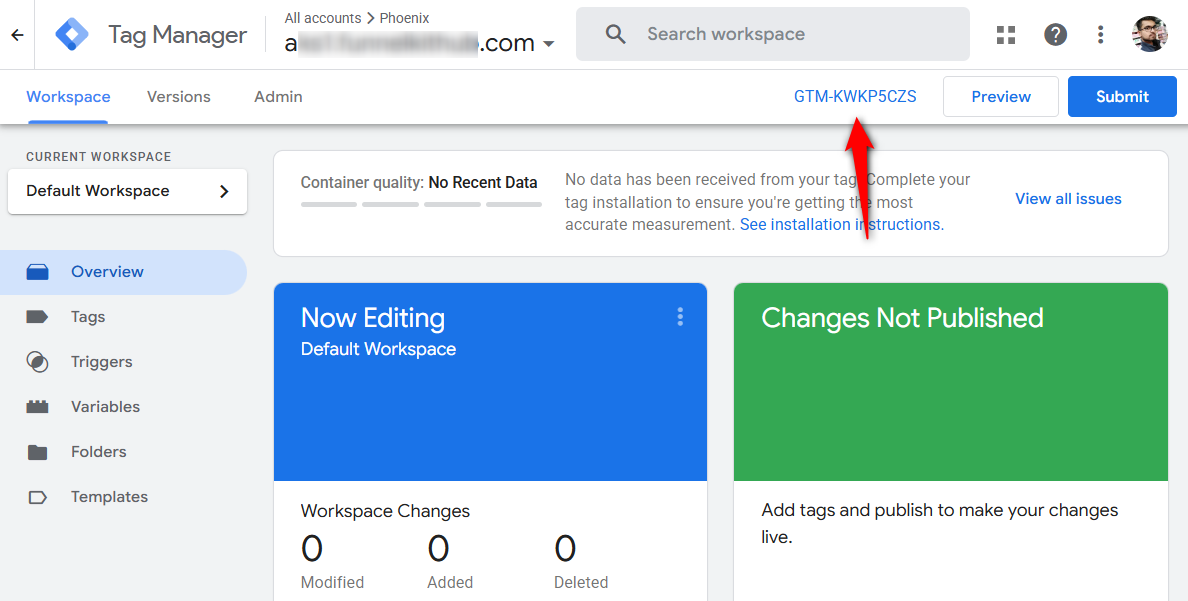
Task: Click the Search workspace field
Action: tap(773, 34)
